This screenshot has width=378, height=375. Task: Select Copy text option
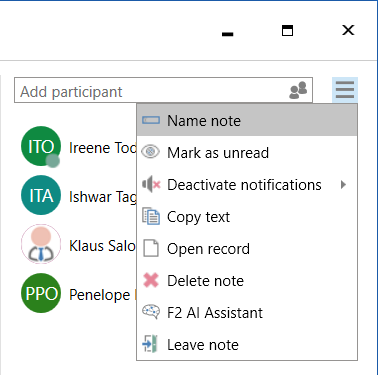pyautogui.click(x=247, y=217)
